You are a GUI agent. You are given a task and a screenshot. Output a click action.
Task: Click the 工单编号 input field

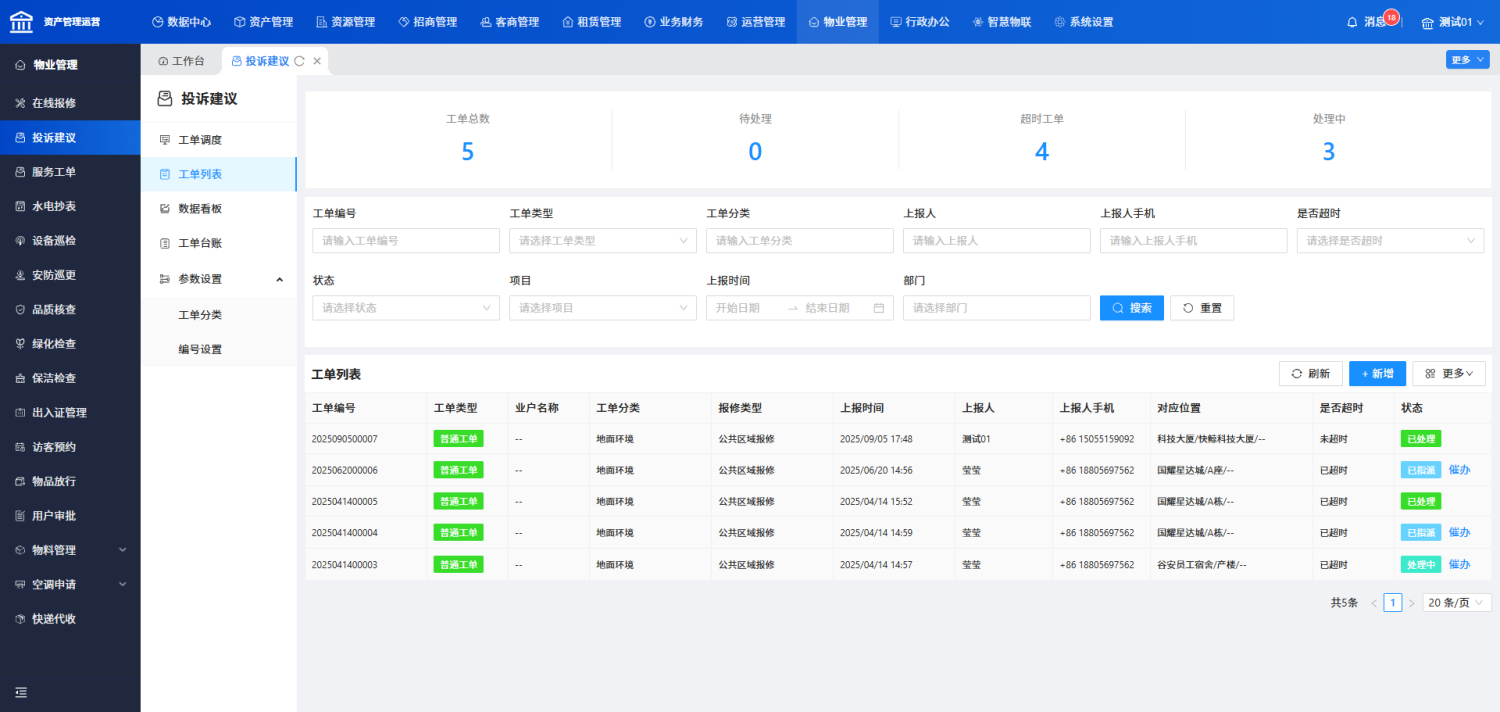(x=406, y=241)
